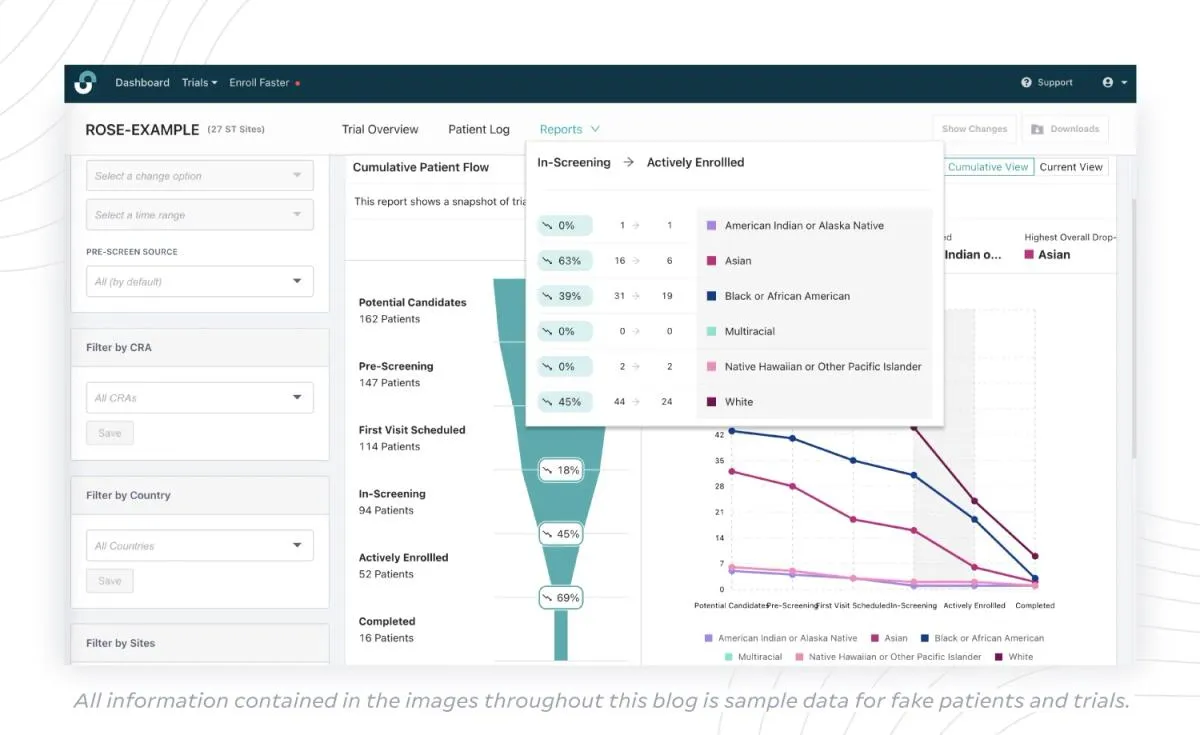Open the All CRAs dropdown
1200x735 pixels.
click(199, 397)
